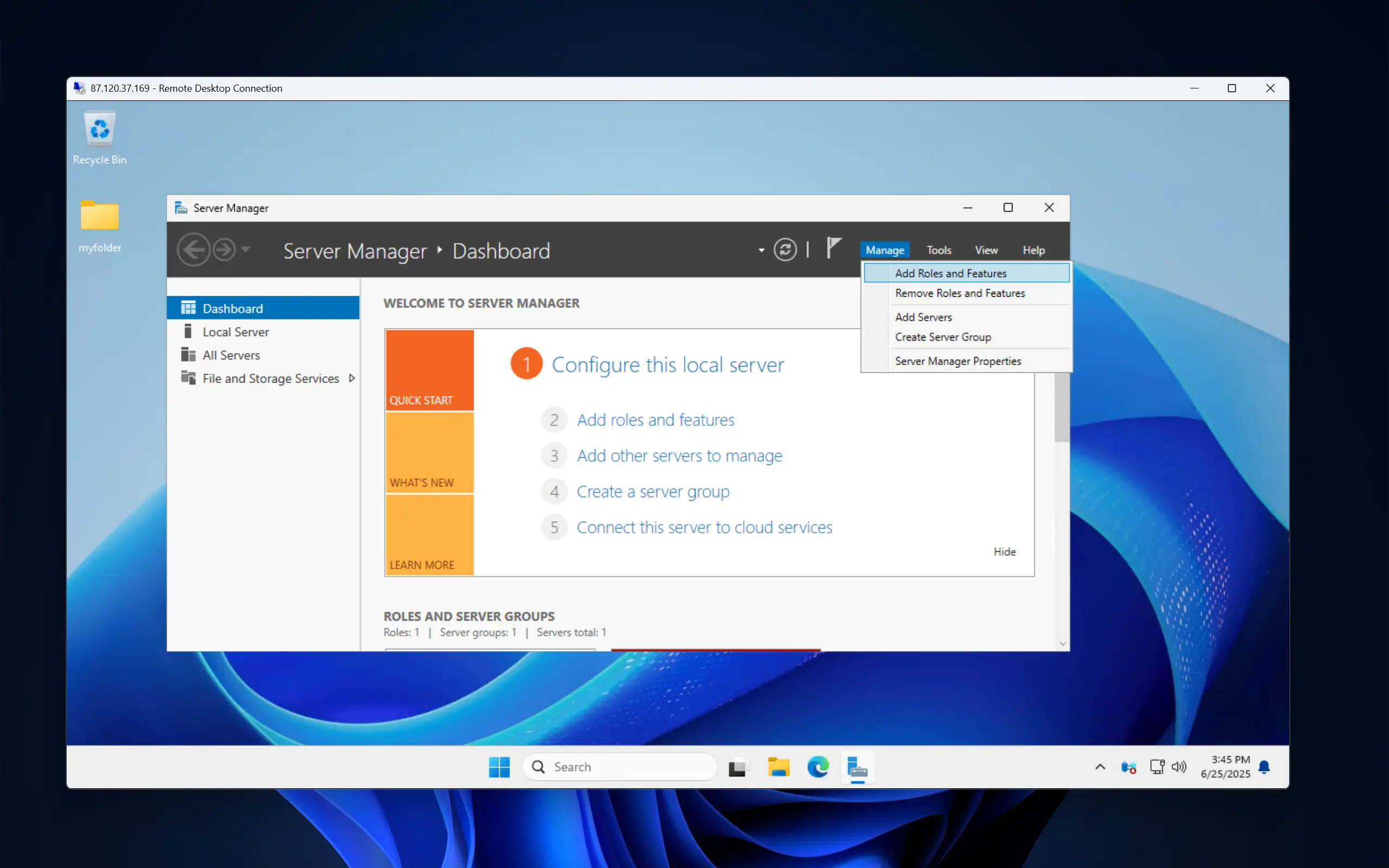Click Add other servers to manage
This screenshot has width=1389, height=868.
coord(679,456)
